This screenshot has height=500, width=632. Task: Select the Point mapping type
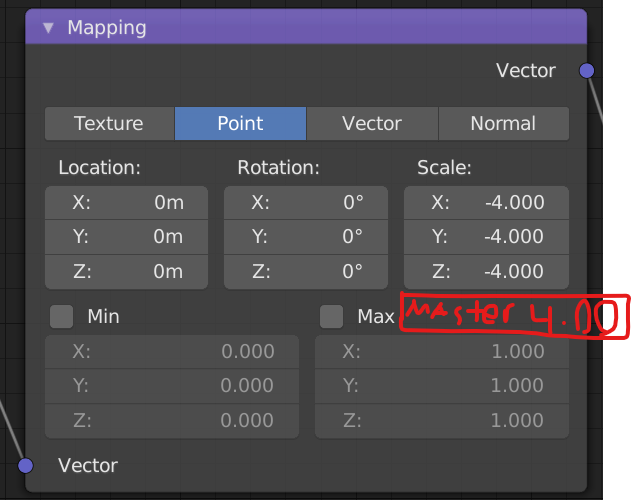pyautogui.click(x=240, y=123)
